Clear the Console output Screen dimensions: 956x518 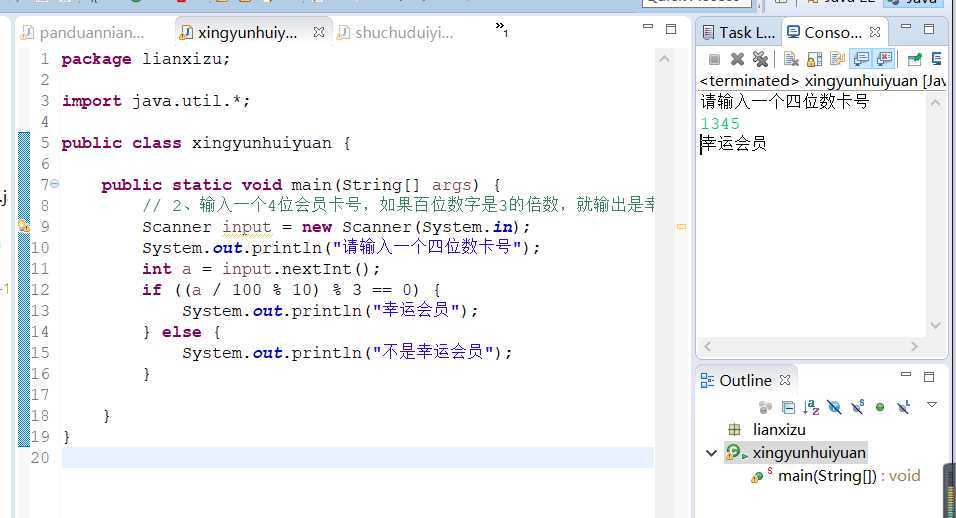791,59
